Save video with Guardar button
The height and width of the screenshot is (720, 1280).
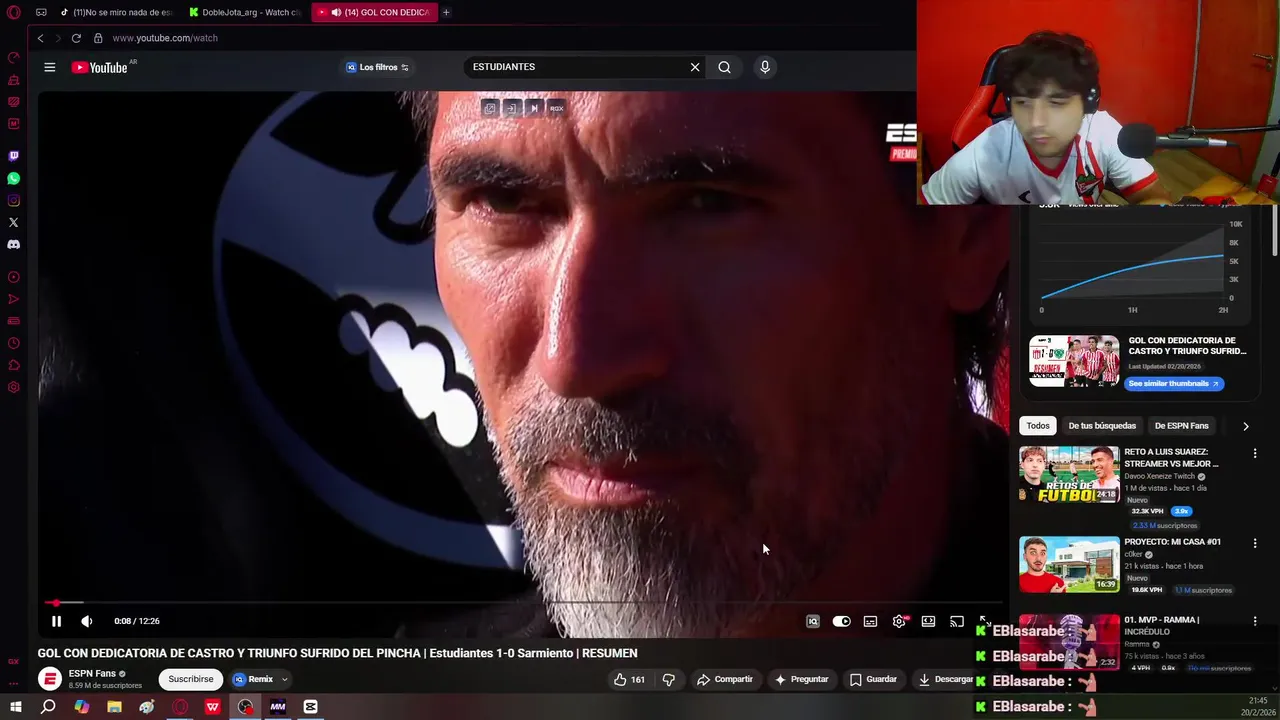pos(873,679)
